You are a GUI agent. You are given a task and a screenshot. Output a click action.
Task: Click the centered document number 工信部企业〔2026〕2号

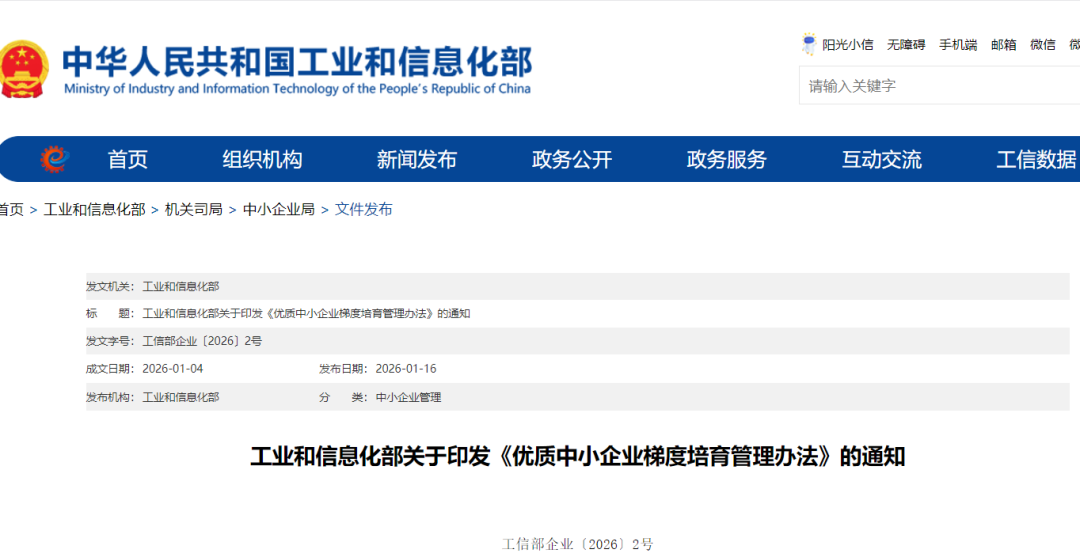tap(578, 544)
